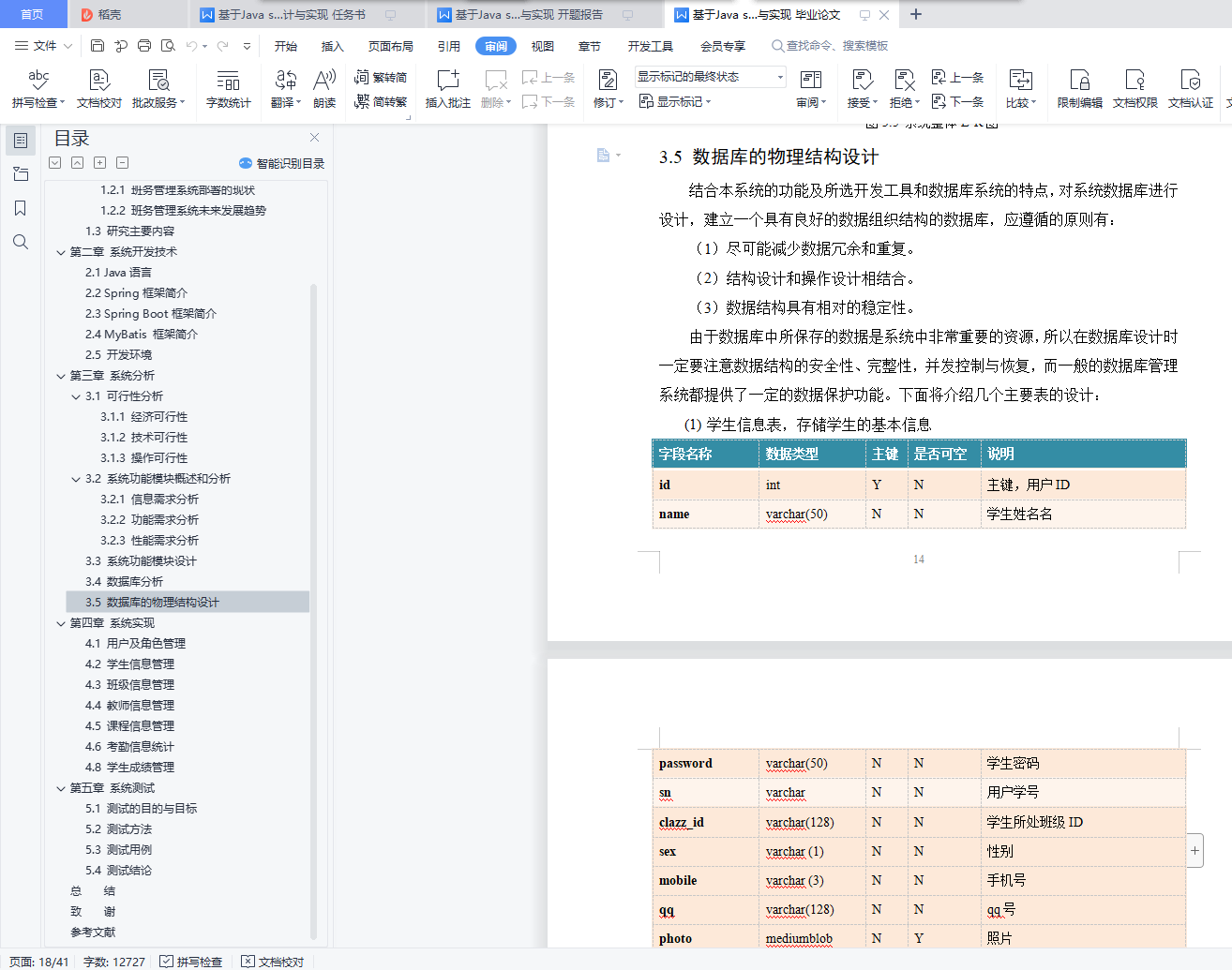Toggle 文档校对 in the status bar
The height and width of the screenshot is (970, 1232).
pyautogui.click(x=273, y=962)
